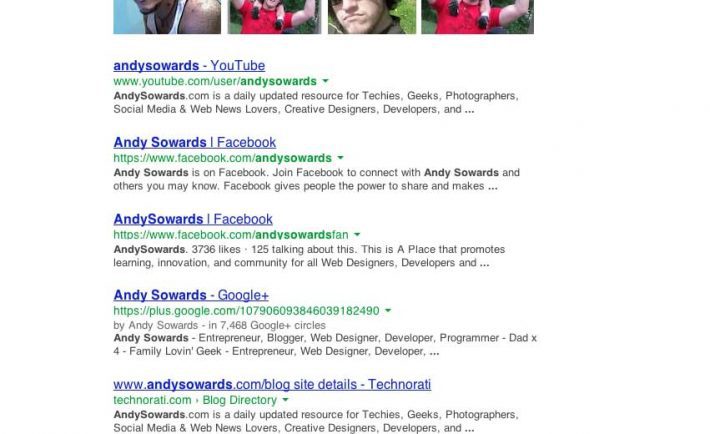The height and width of the screenshot is (434, 710).
Task: Expand dropdown arrow beside plus.google.com URL
Action: [x=388, y=311]
